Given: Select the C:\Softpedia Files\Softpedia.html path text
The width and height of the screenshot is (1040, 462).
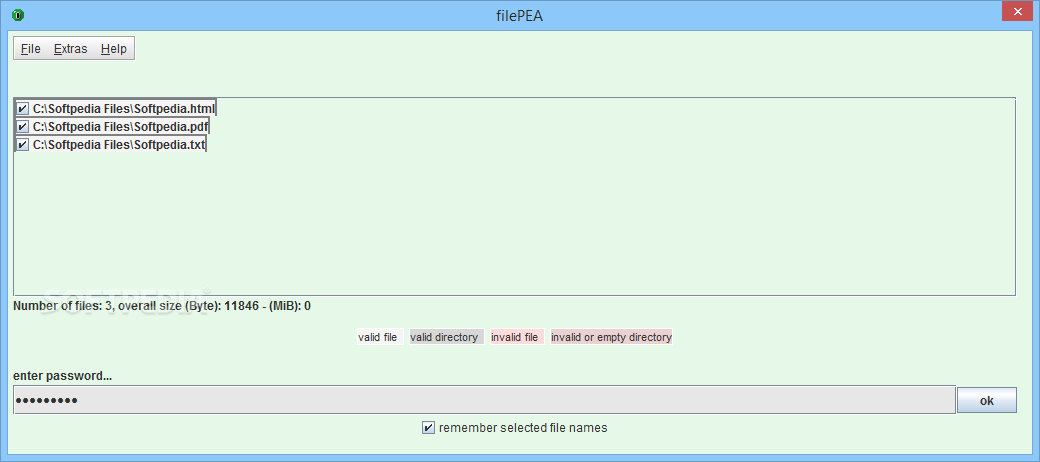Looking at the screenshot, I should point(124,108).
